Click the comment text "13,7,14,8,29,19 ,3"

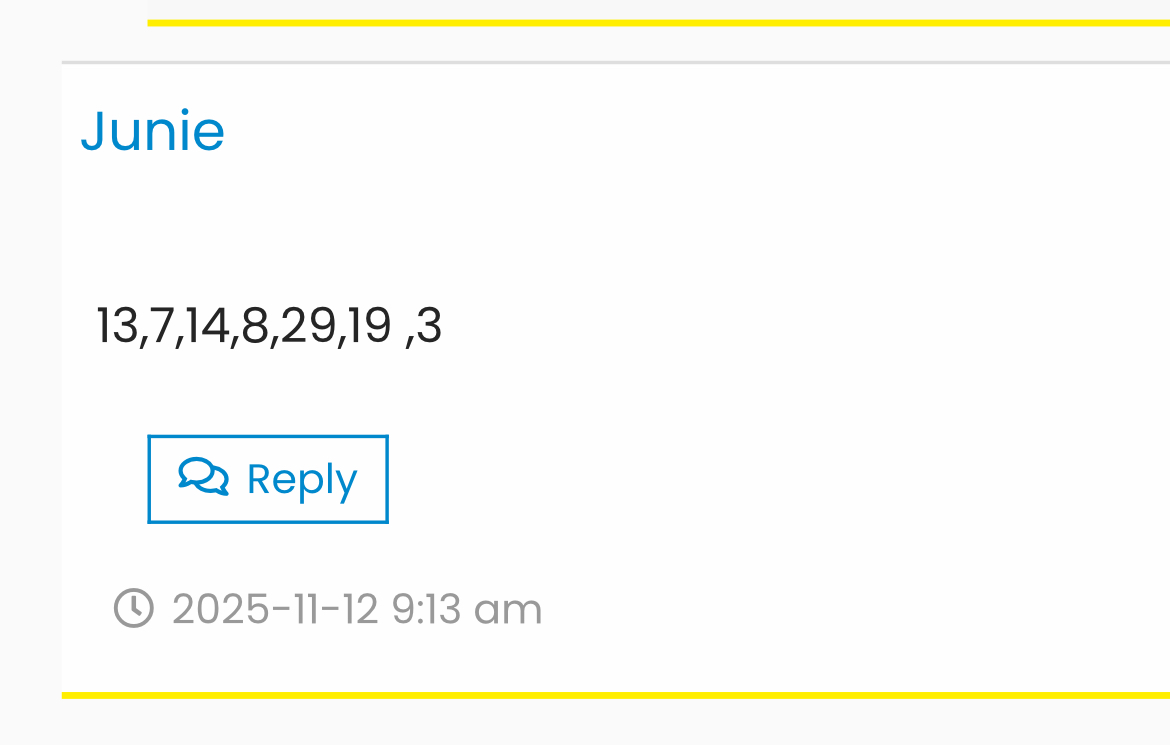coord(268,327)
